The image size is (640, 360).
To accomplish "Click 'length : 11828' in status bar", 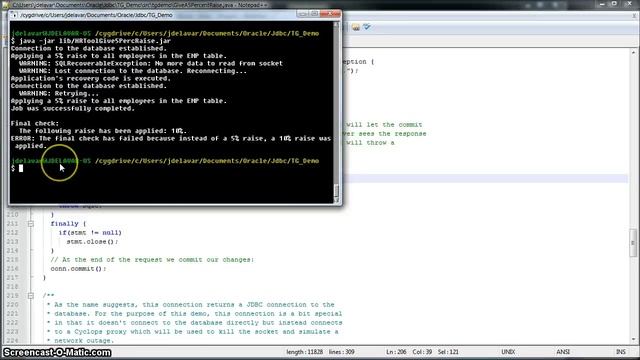I will coord(304,352).
